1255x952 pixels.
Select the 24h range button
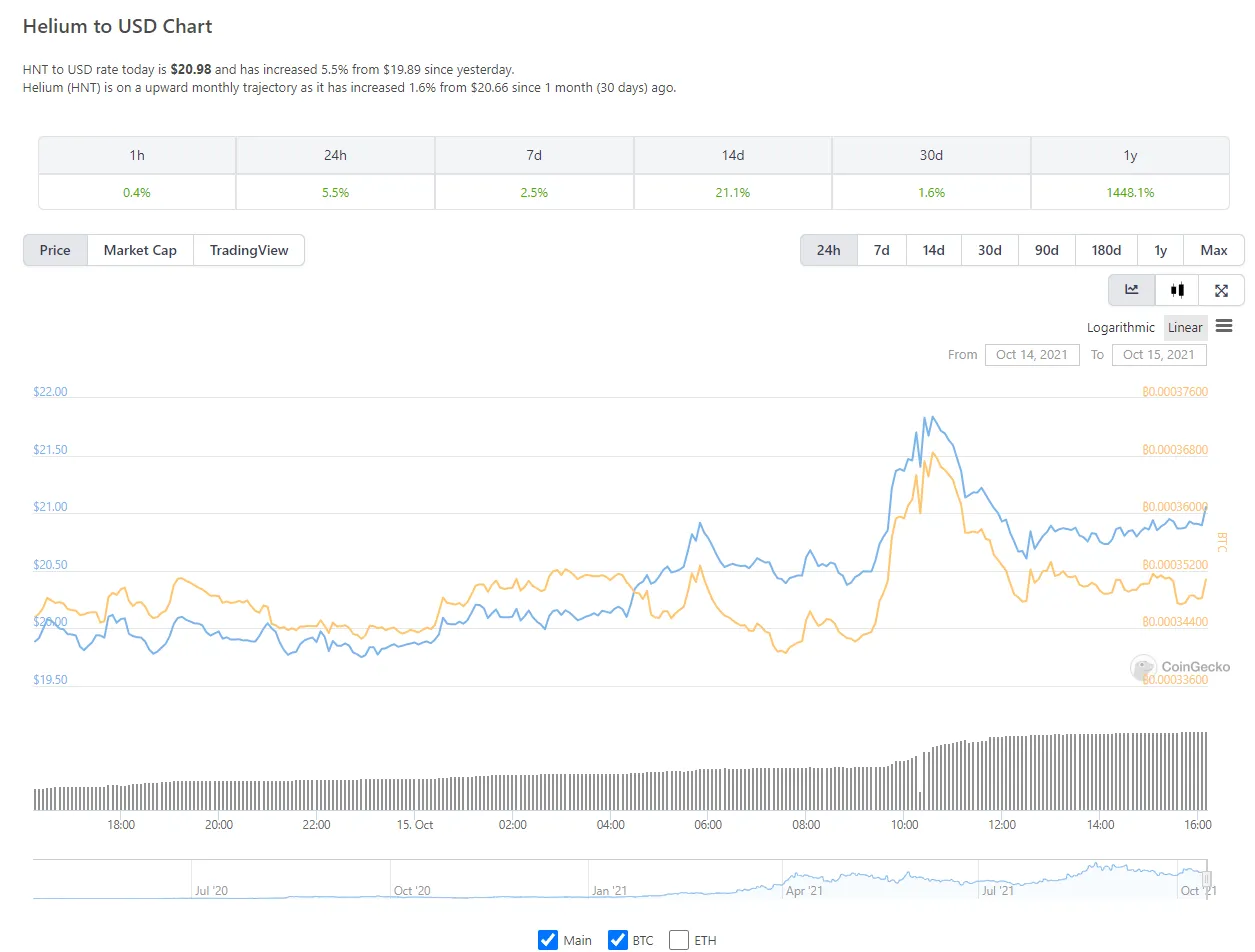coord(828,250)
